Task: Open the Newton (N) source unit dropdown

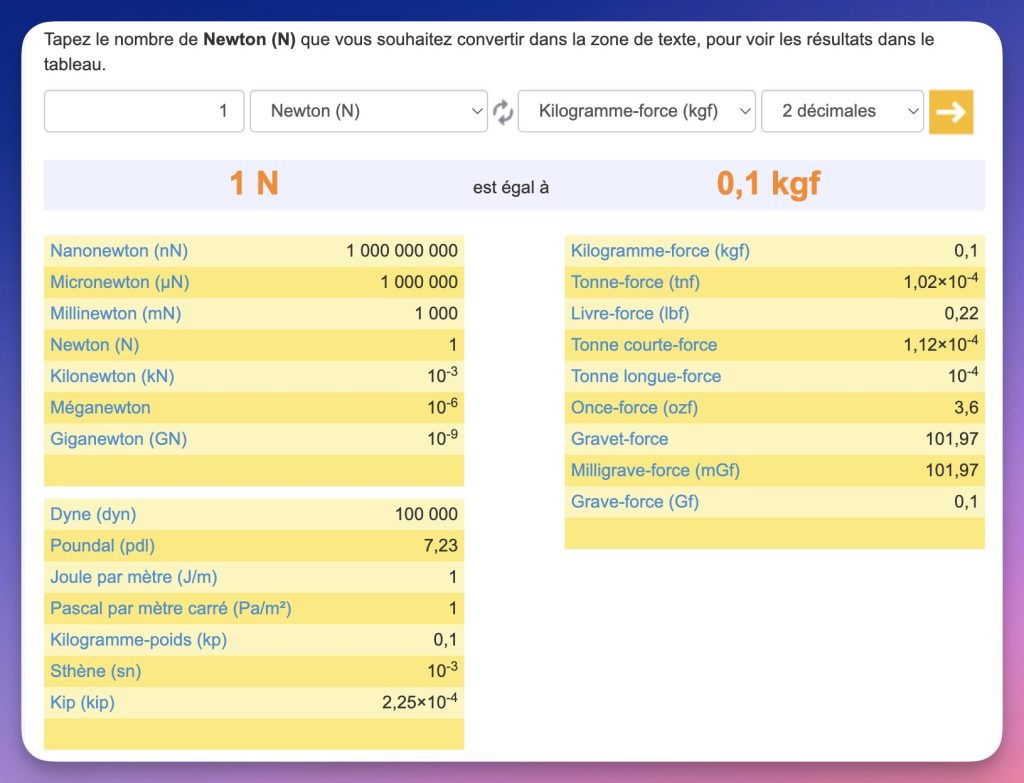Action: [369, 111]
